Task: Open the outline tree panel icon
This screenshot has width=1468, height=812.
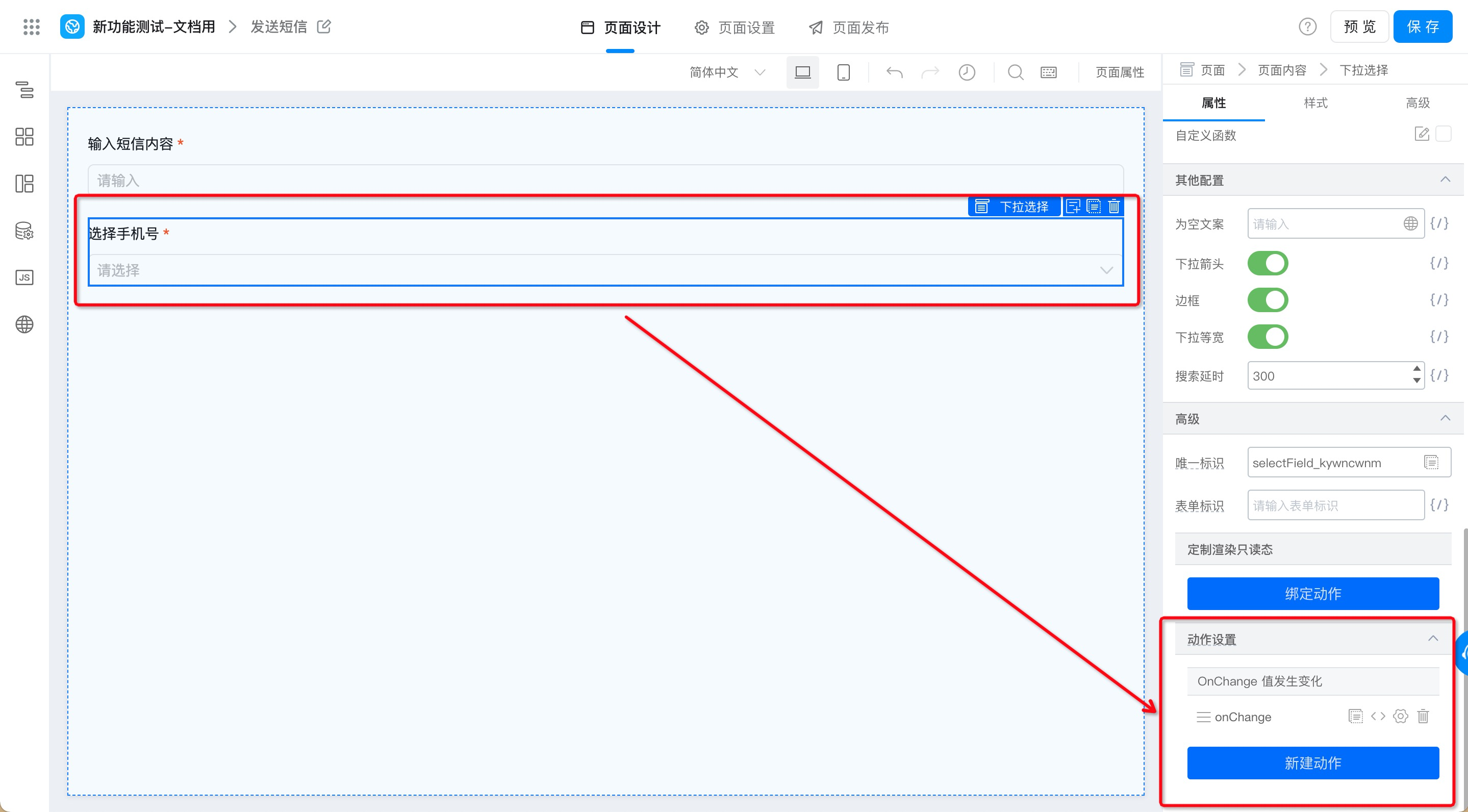Action: (24, 89)
